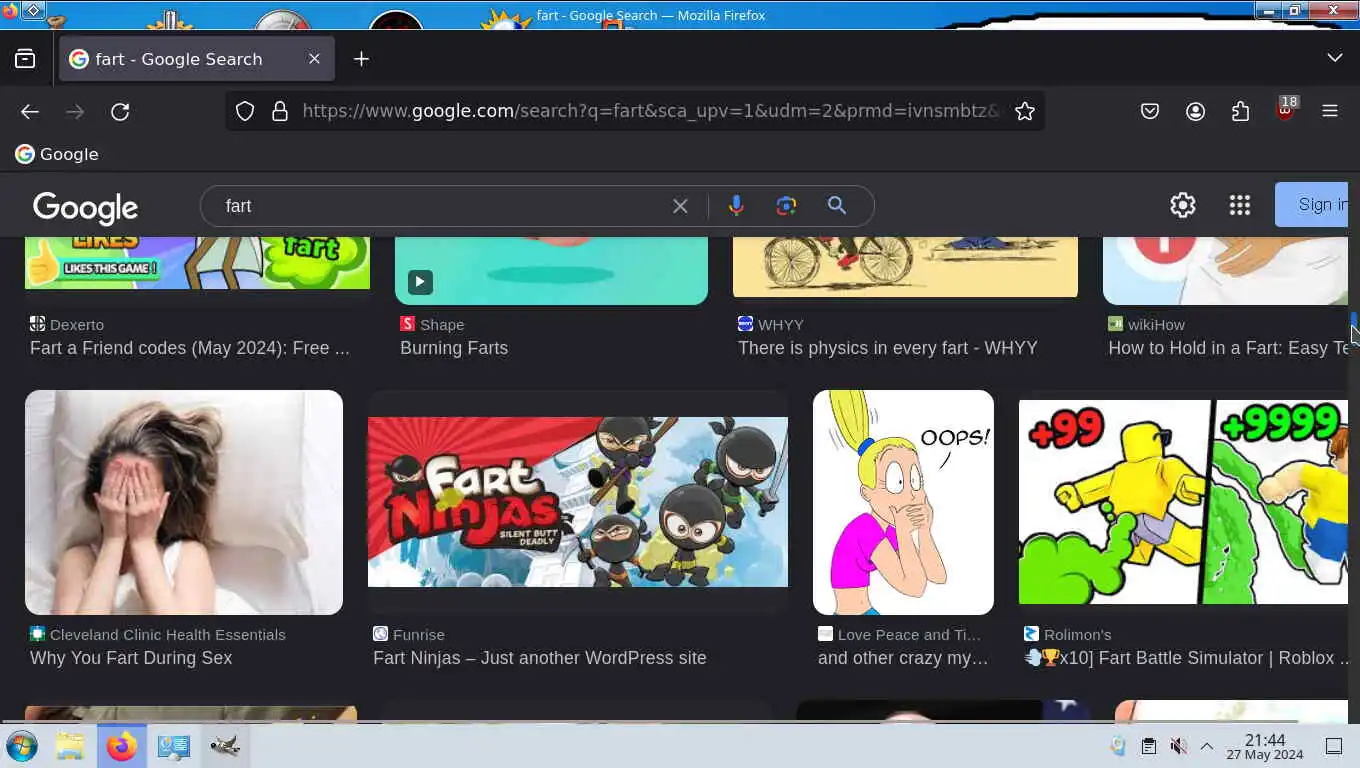This screenshot has height=768, width=1360.
Task: Open Cleveland Clinic woman covering face thumbnail
Action: (184, 502)
